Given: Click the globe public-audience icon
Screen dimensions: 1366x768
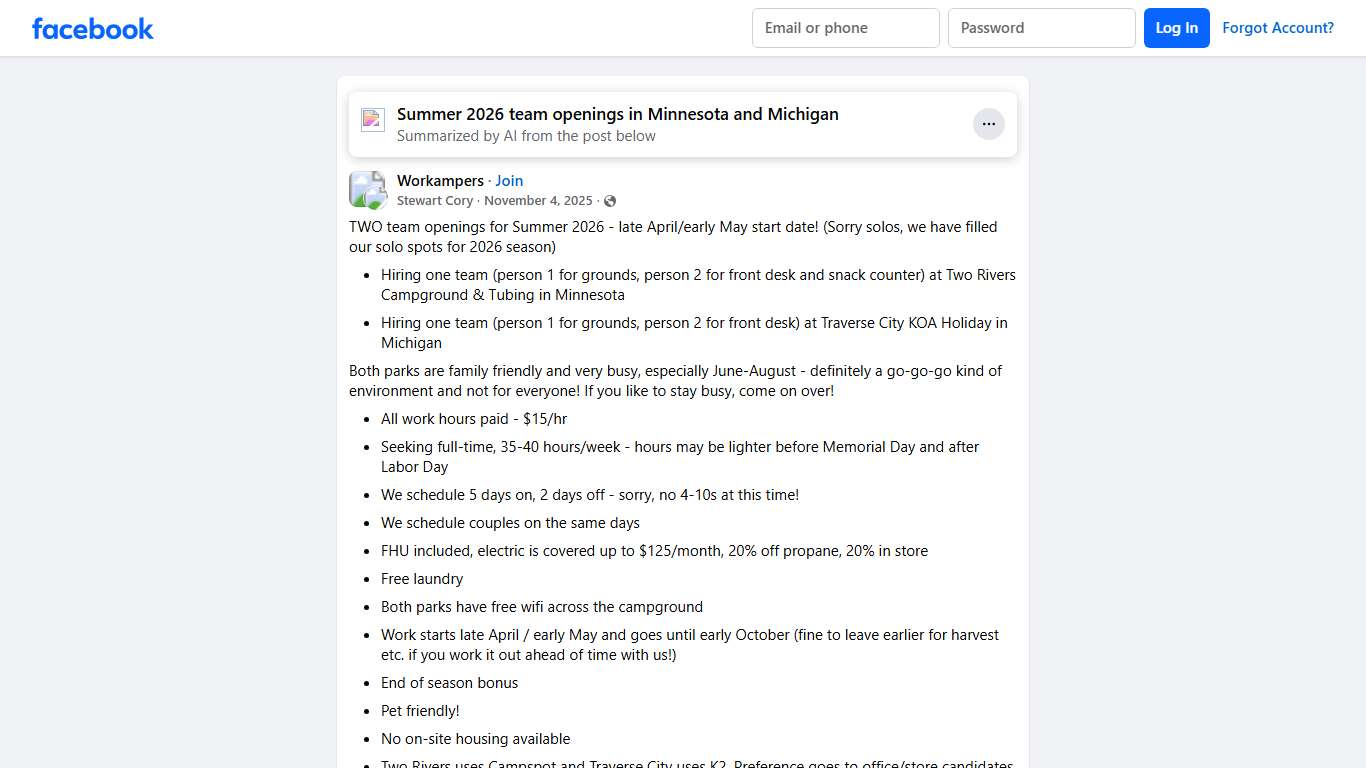Looking at the screenshot, I should (x=610, y=201).
